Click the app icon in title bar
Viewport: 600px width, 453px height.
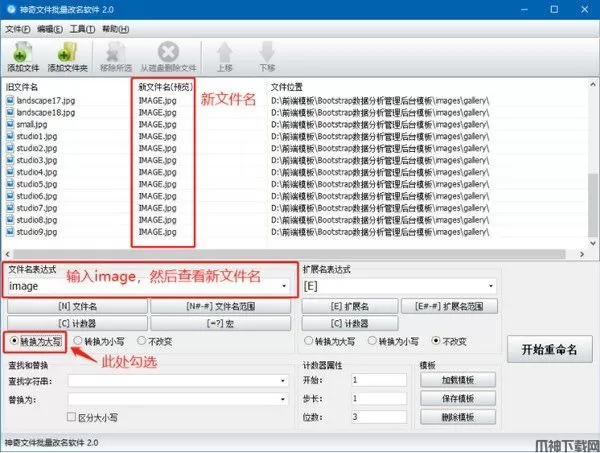[11, 9]
